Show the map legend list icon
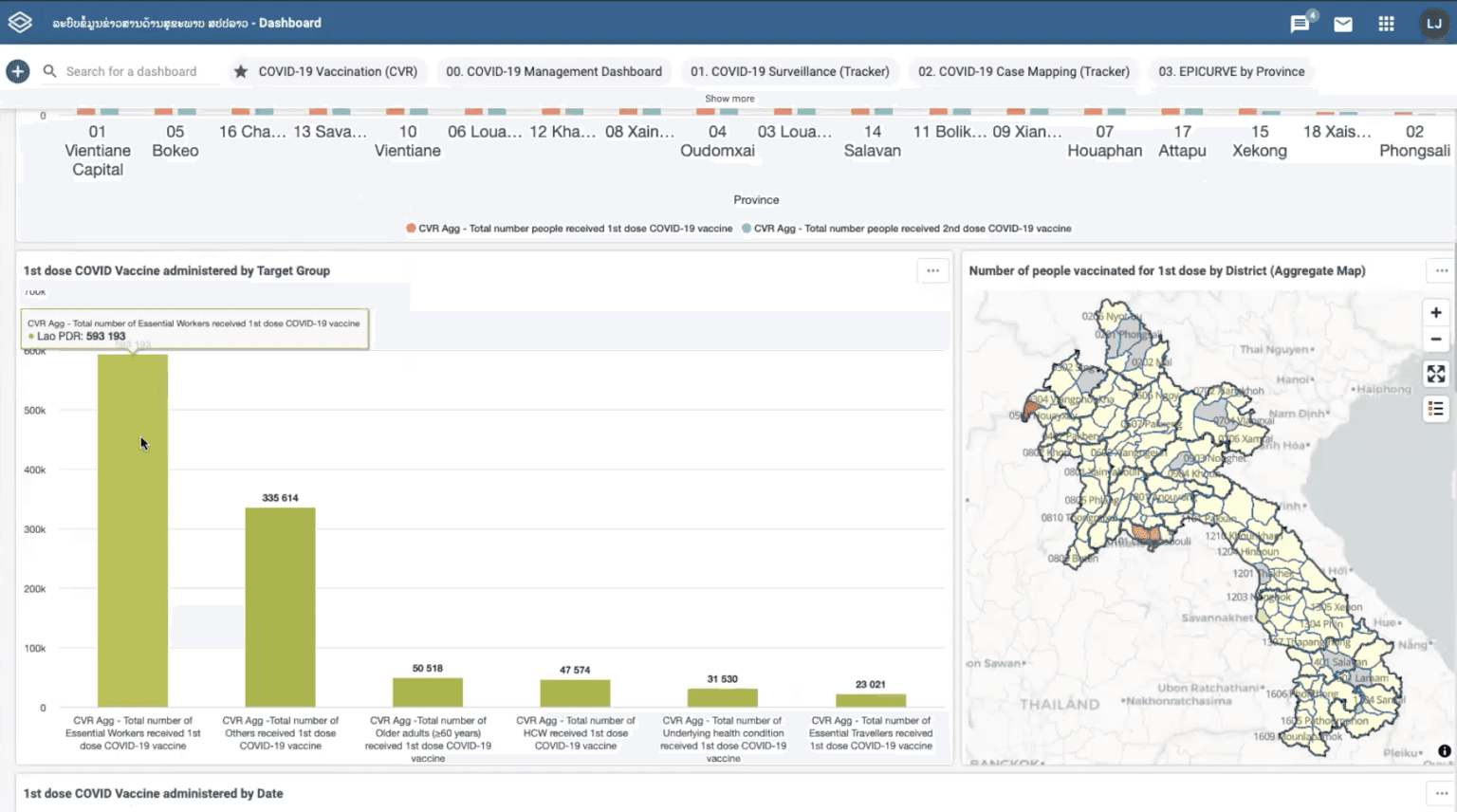Image resolution: width=1457 pixels, height=812 pixels. (1436, 409)
